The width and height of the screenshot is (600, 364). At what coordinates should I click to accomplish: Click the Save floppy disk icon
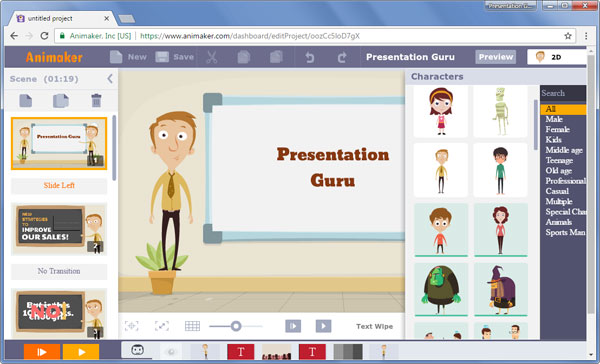(162, 57)
